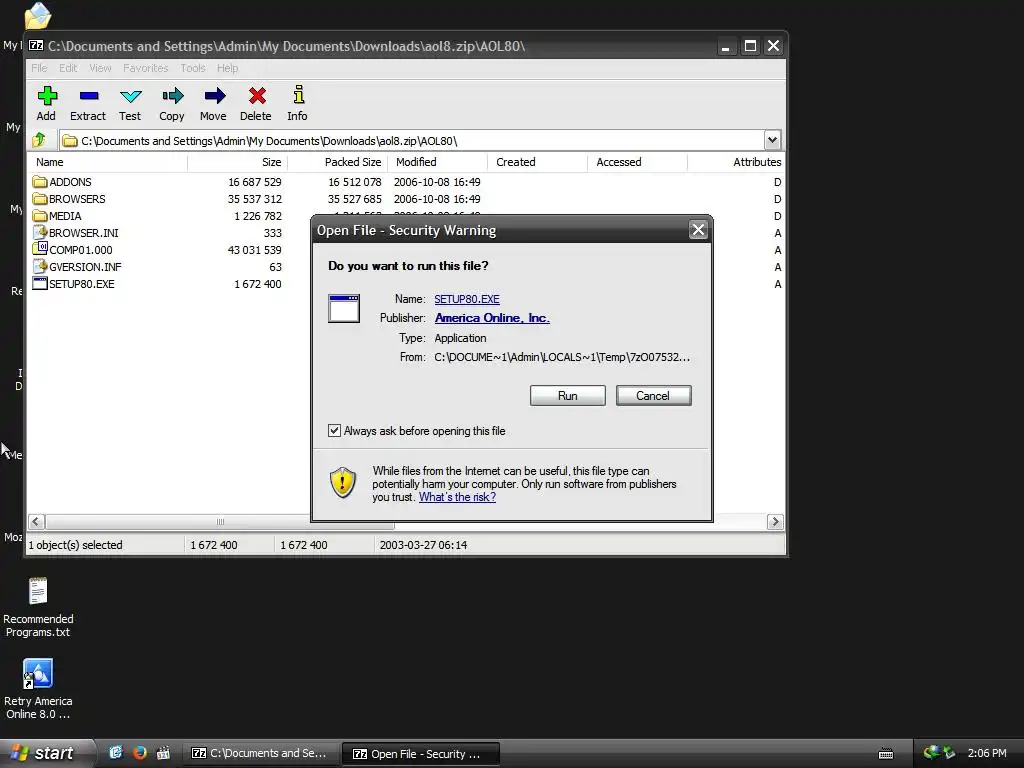Open the Favorites menu
This screenshot has height=768, width=1024.
click(x=146, y=68)
